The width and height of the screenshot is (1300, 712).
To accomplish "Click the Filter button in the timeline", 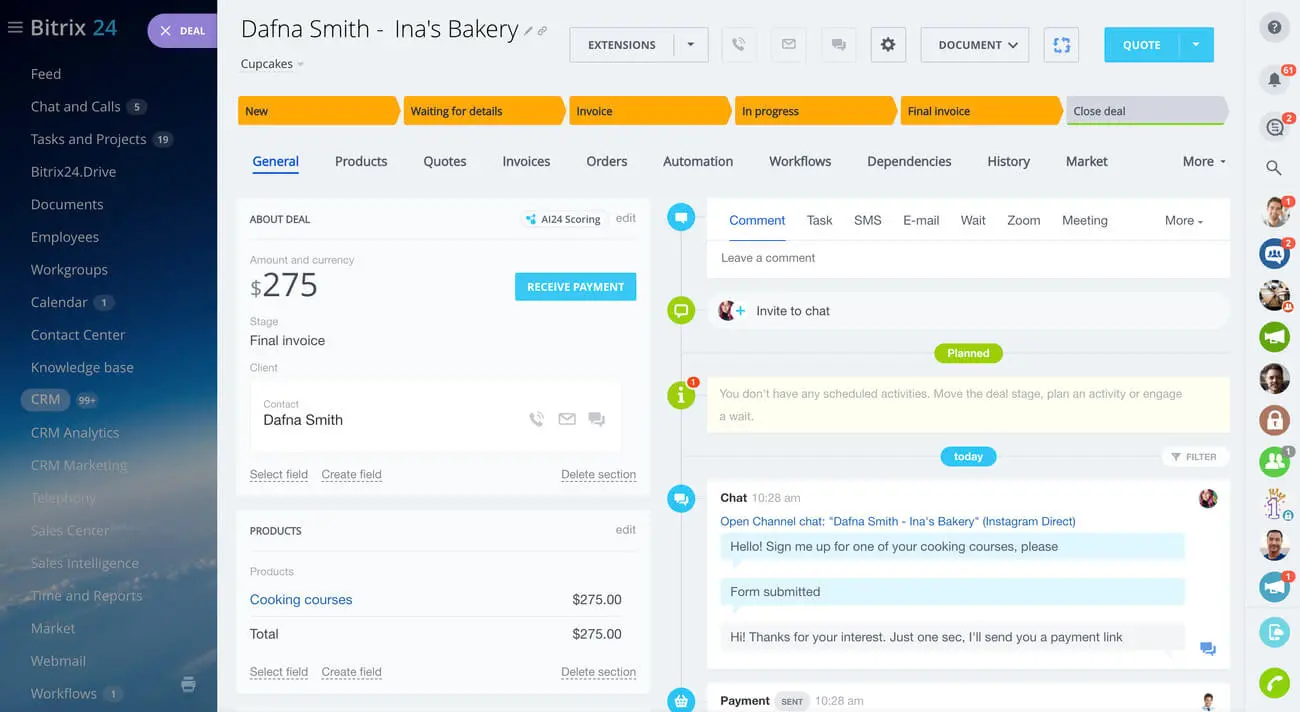I will tap(1195, 457).
